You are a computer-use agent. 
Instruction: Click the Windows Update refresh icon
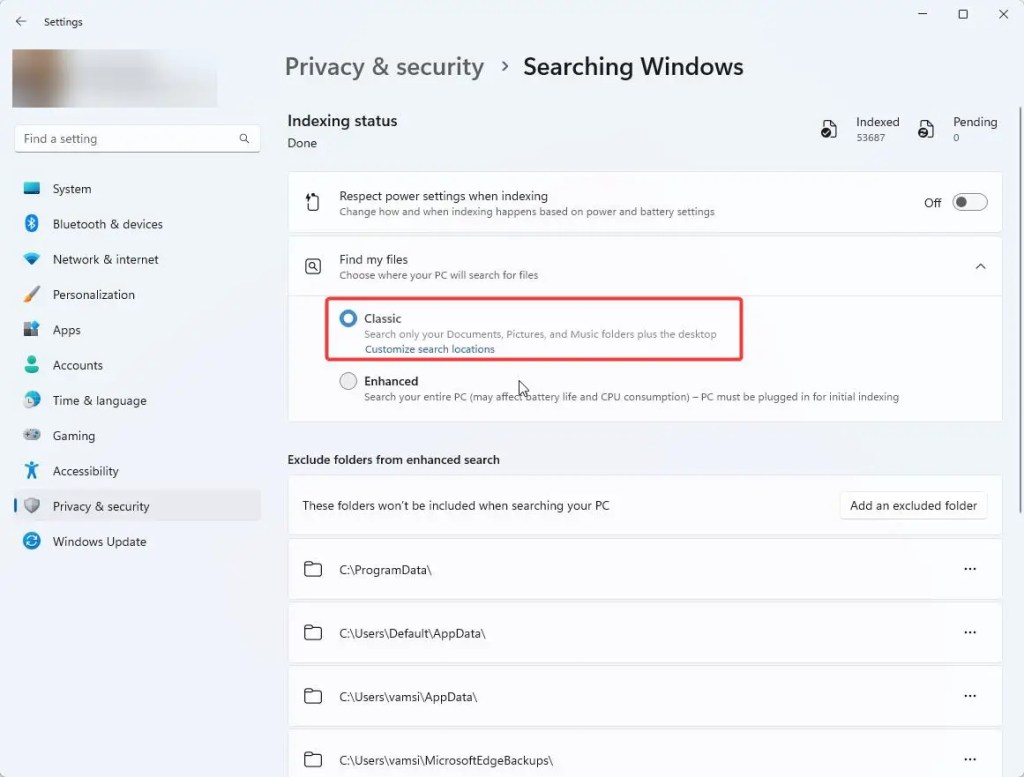[x=31, y=541]
